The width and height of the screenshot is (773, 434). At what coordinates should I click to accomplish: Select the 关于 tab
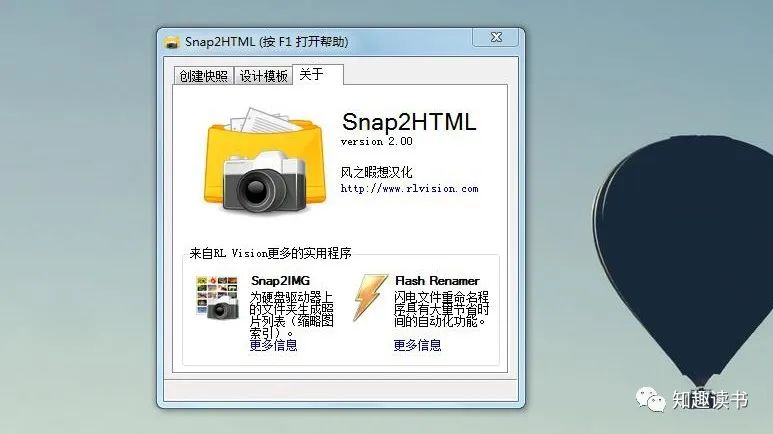[318, 74]
